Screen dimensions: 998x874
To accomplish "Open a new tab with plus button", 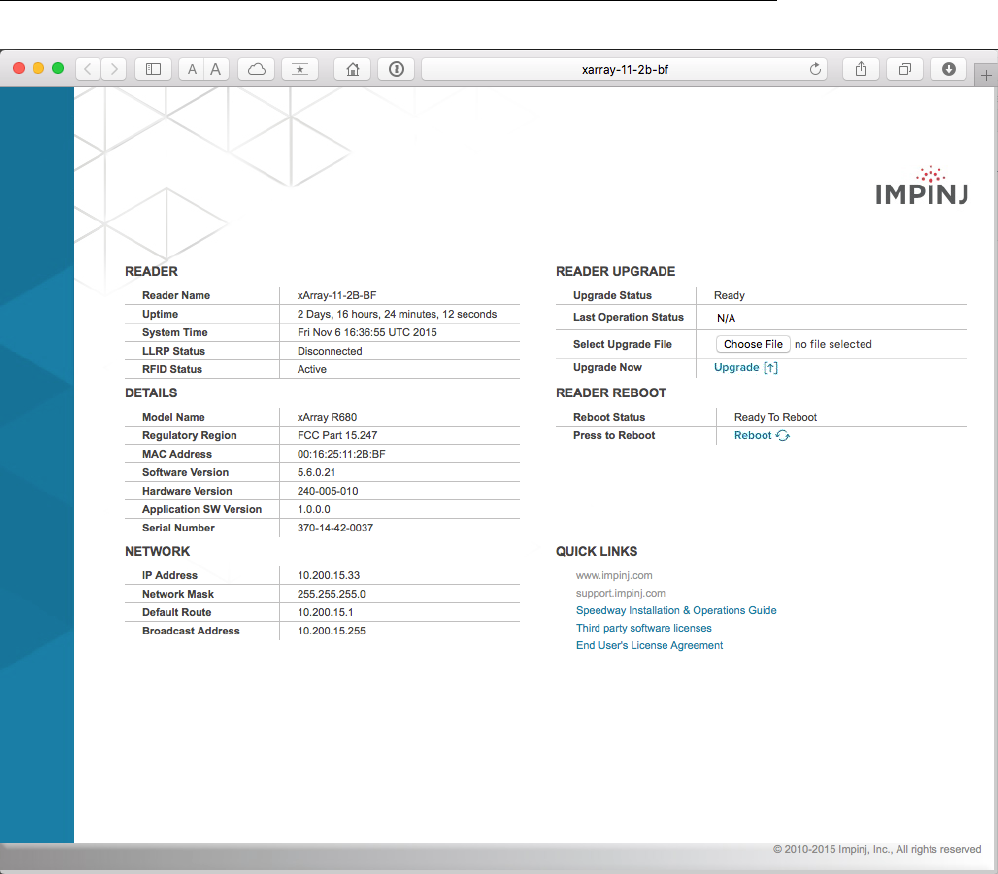I will [986, 76].
